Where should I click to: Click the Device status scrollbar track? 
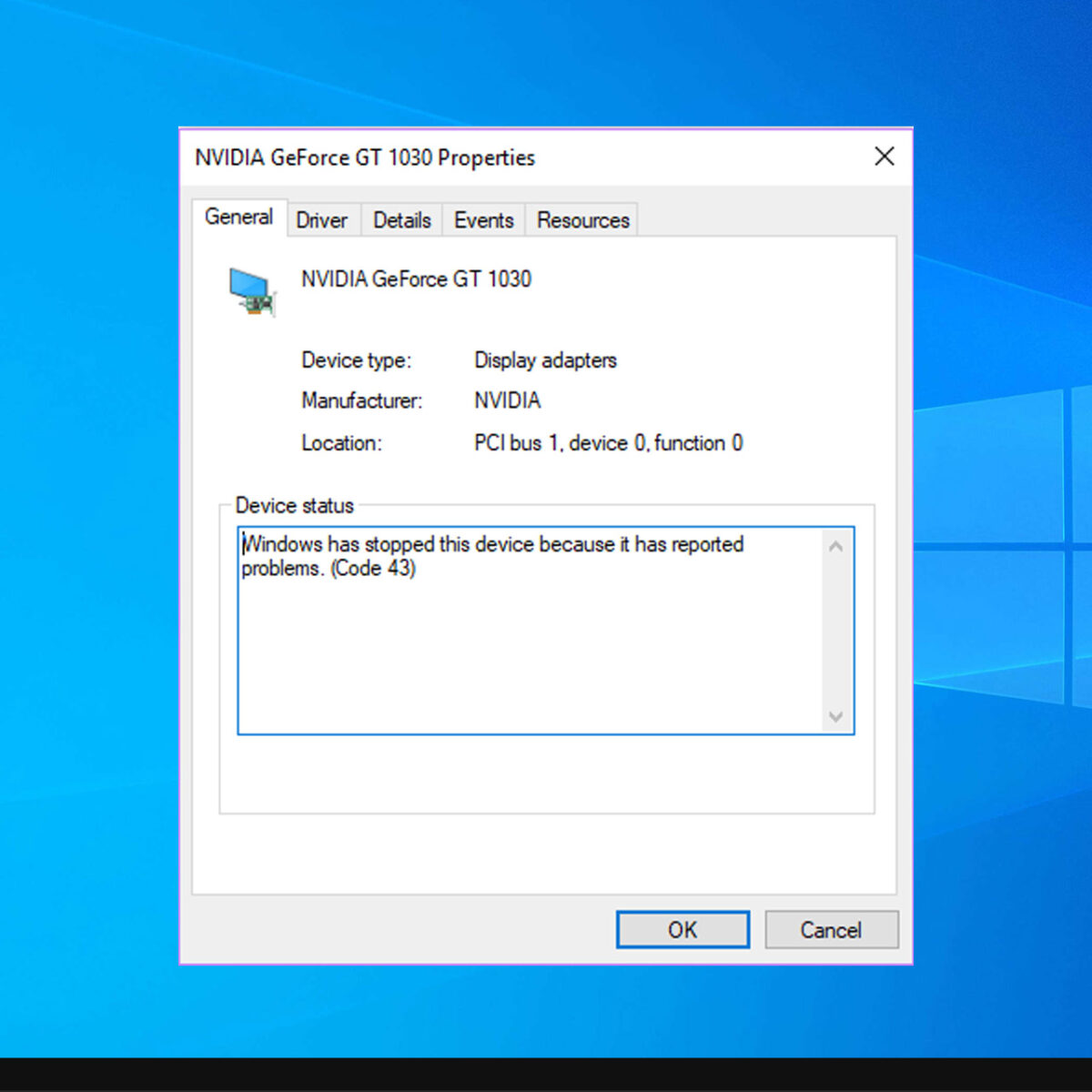click(x=836, y=632)
